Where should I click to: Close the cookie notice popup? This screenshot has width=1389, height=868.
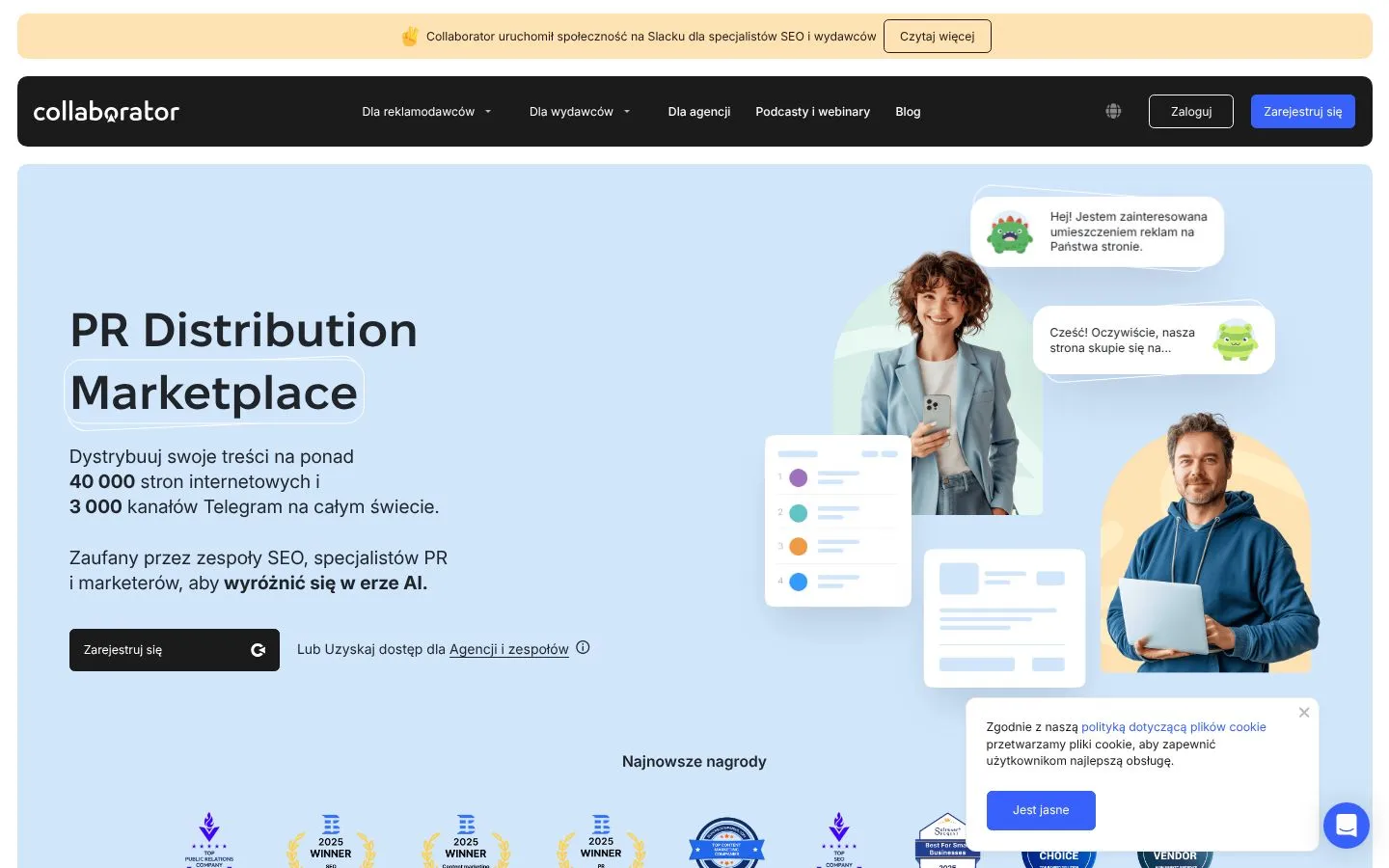point(1304,713)
